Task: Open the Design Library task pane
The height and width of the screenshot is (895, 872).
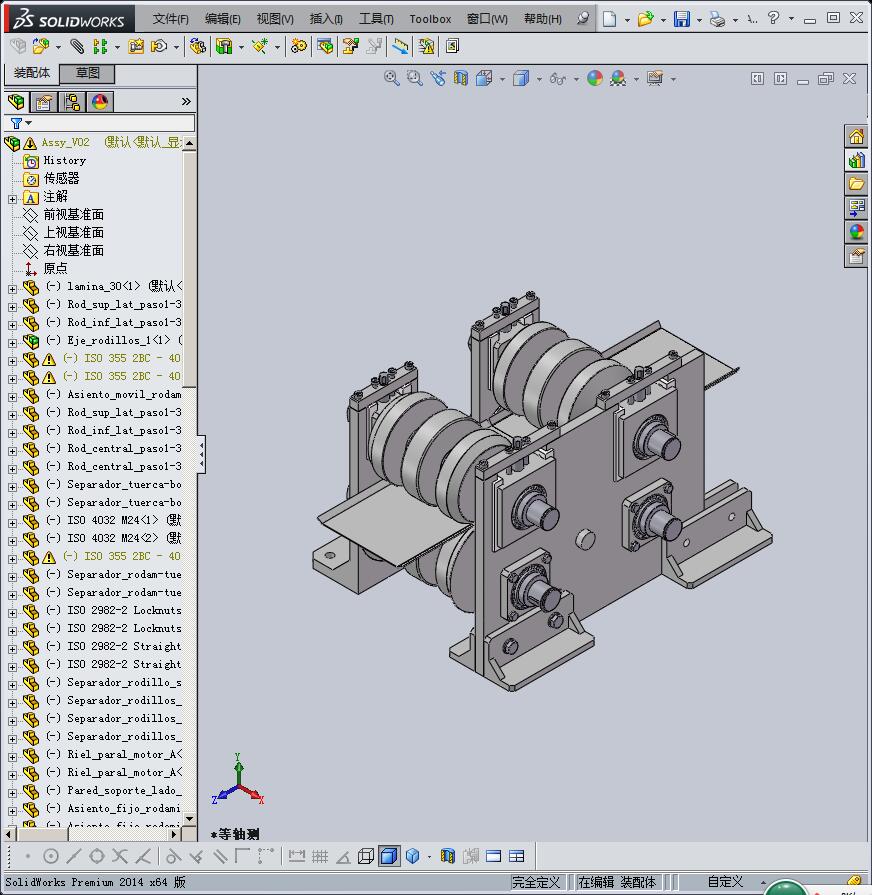Action: 856,160
